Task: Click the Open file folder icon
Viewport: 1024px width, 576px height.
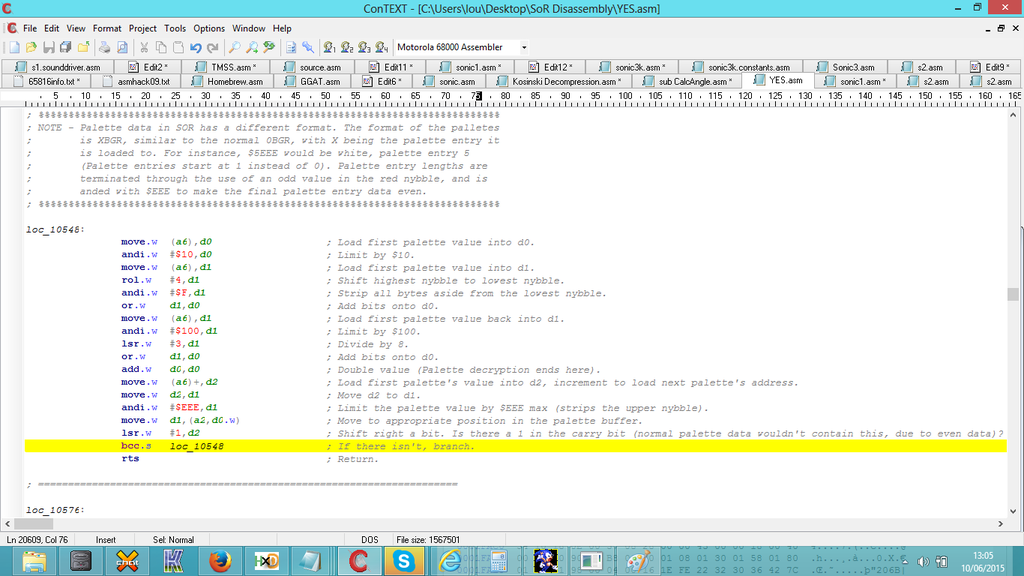Action: pyautogui.click(x=31, y=47)
